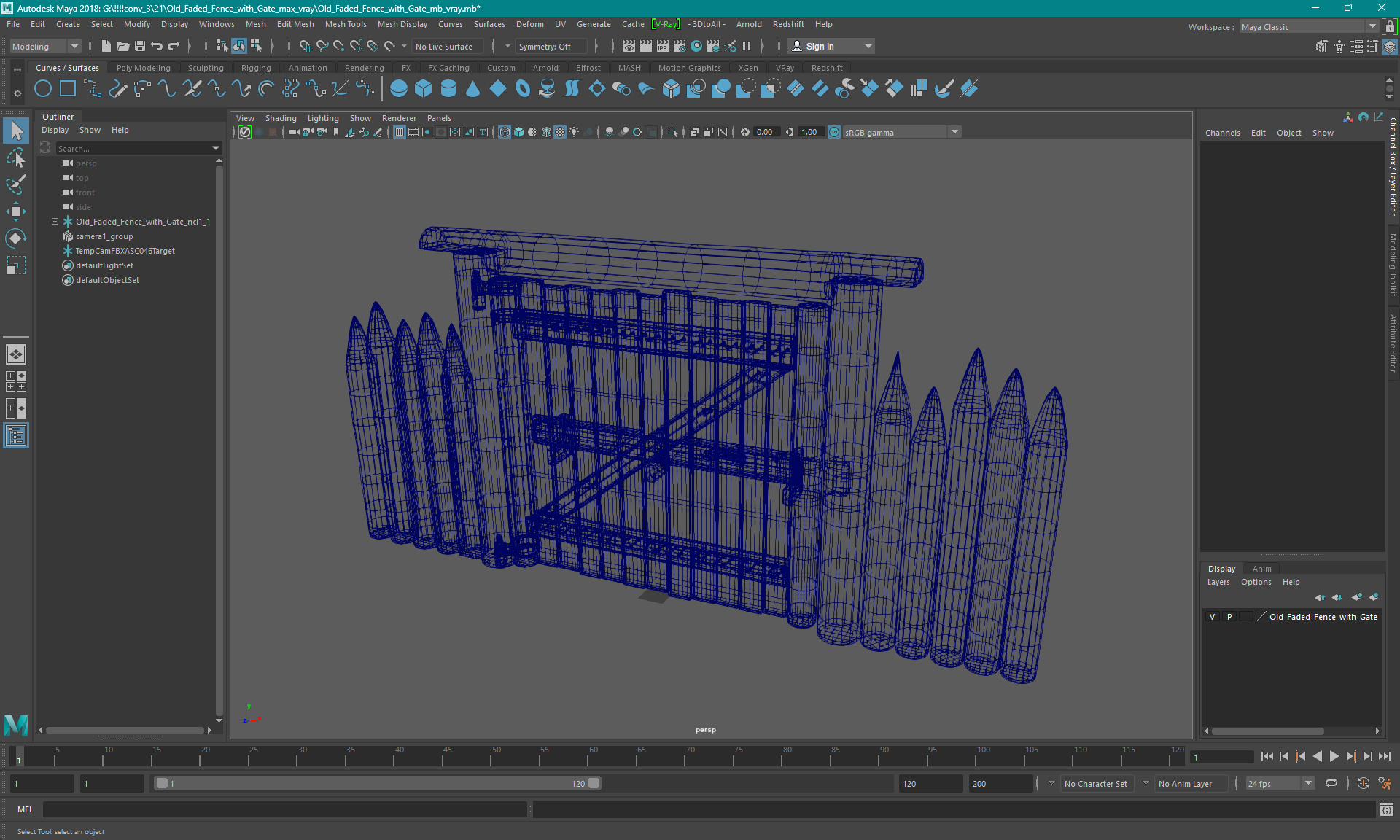Viewport: 1400px width, 840px height.
Task: Toggle sRGB view transform button
Action: [834, 132]
